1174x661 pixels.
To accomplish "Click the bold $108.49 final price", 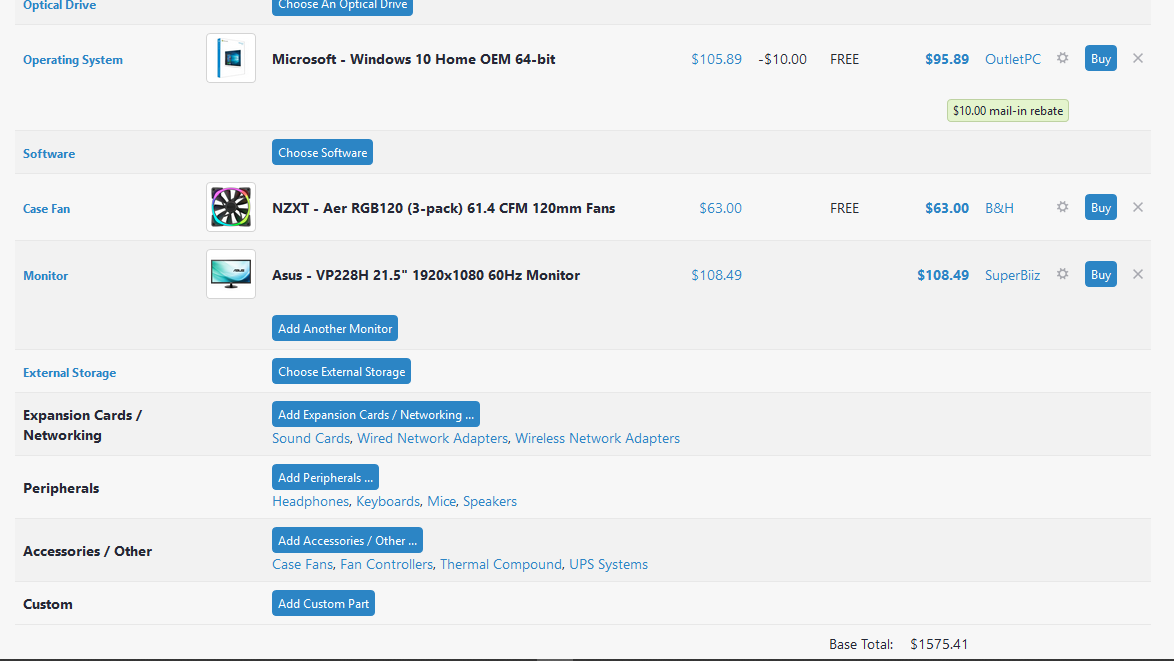I will 943,275.
